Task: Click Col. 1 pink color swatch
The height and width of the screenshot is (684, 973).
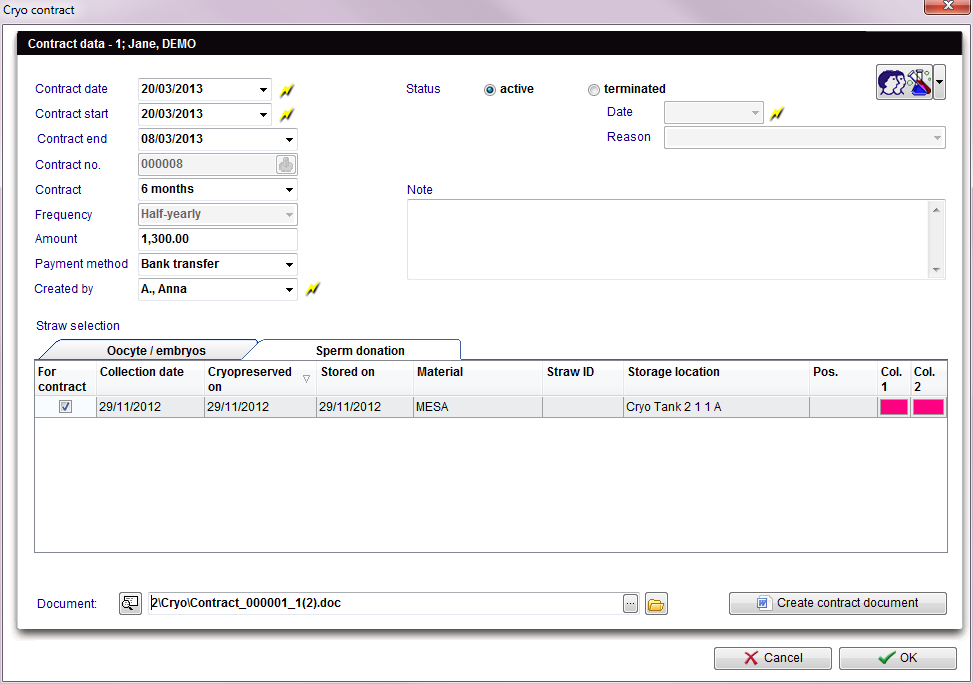Action: pyautogui.click(x=894, y=407)
